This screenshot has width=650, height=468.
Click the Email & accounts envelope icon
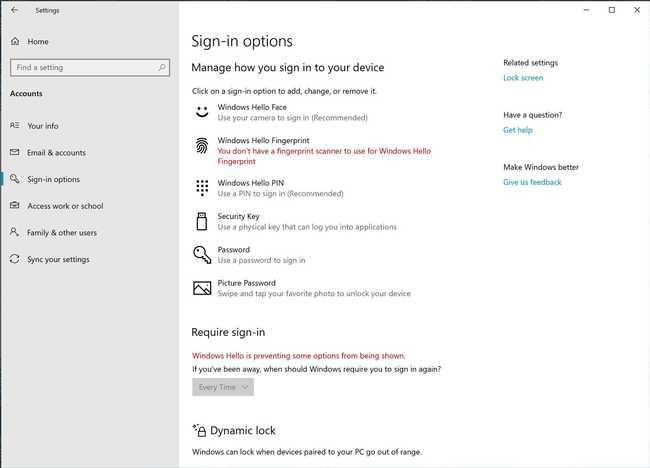tap(15, 152)
